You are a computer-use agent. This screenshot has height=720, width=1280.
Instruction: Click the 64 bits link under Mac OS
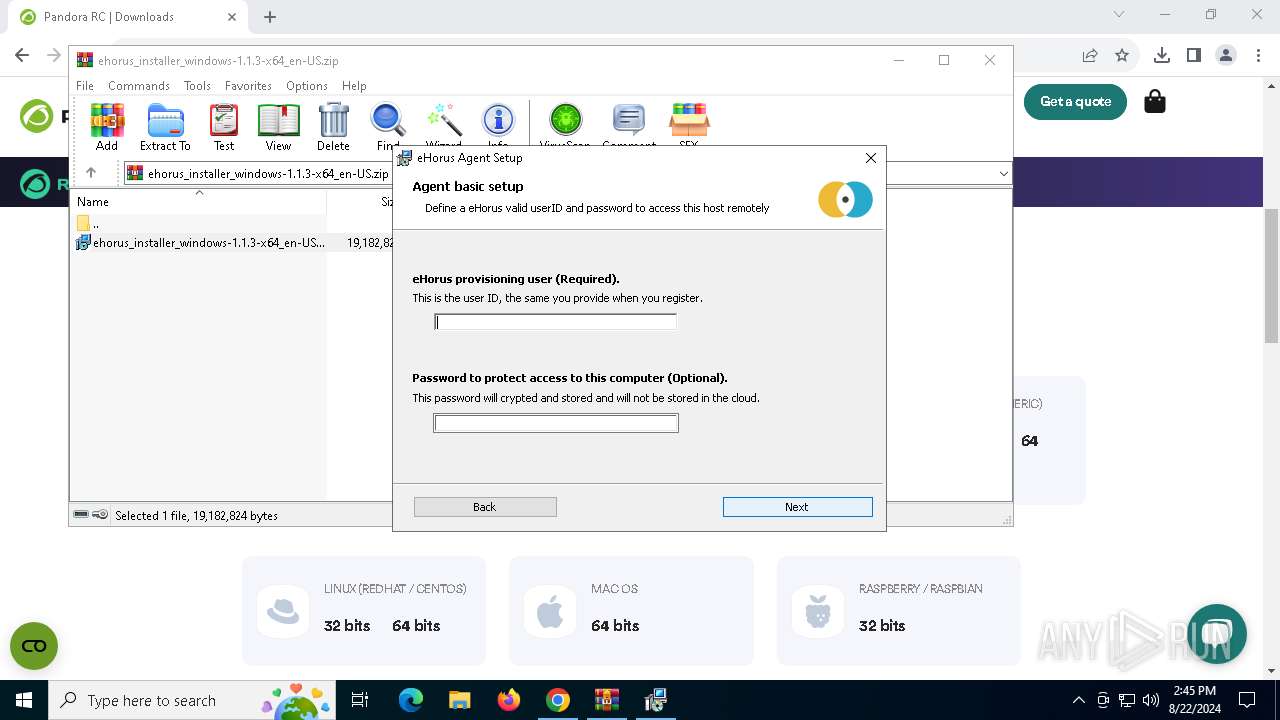pyautogui.click(x=614, y=626)
